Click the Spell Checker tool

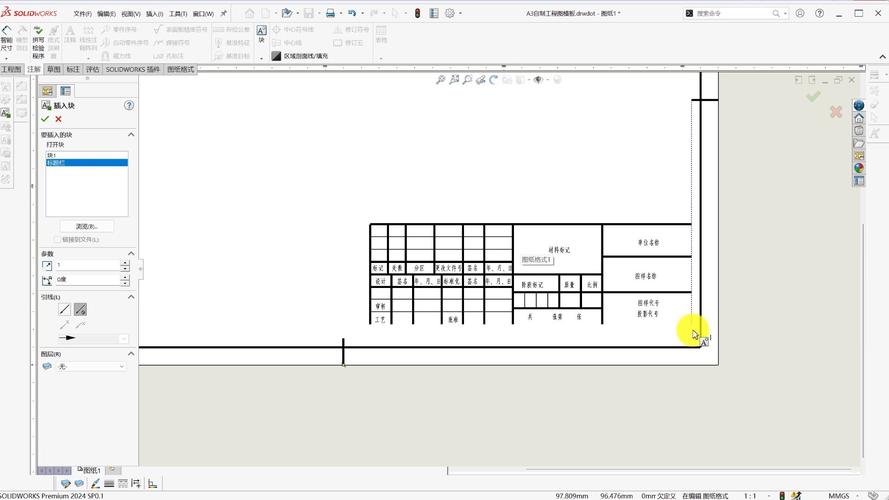[38, 39]
